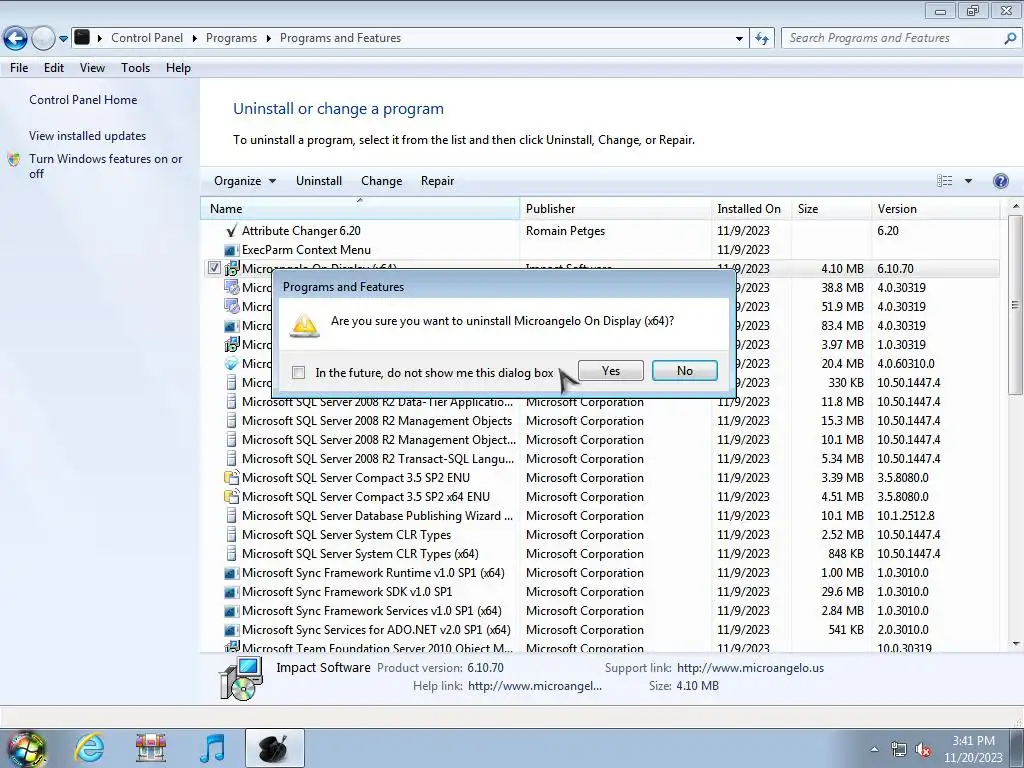This screenshot has height=768, width=1024.
Task: Uncheck the Microangelo On Display row checkbox
Action: [214, 268]
